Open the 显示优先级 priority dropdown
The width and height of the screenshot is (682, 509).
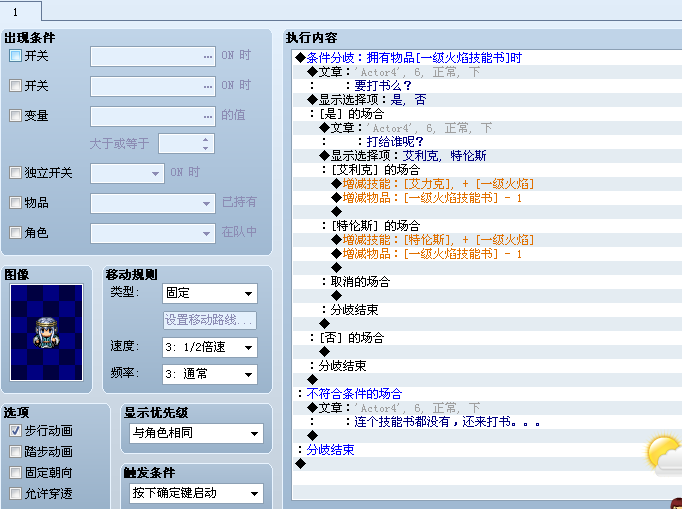click(196, 433)
